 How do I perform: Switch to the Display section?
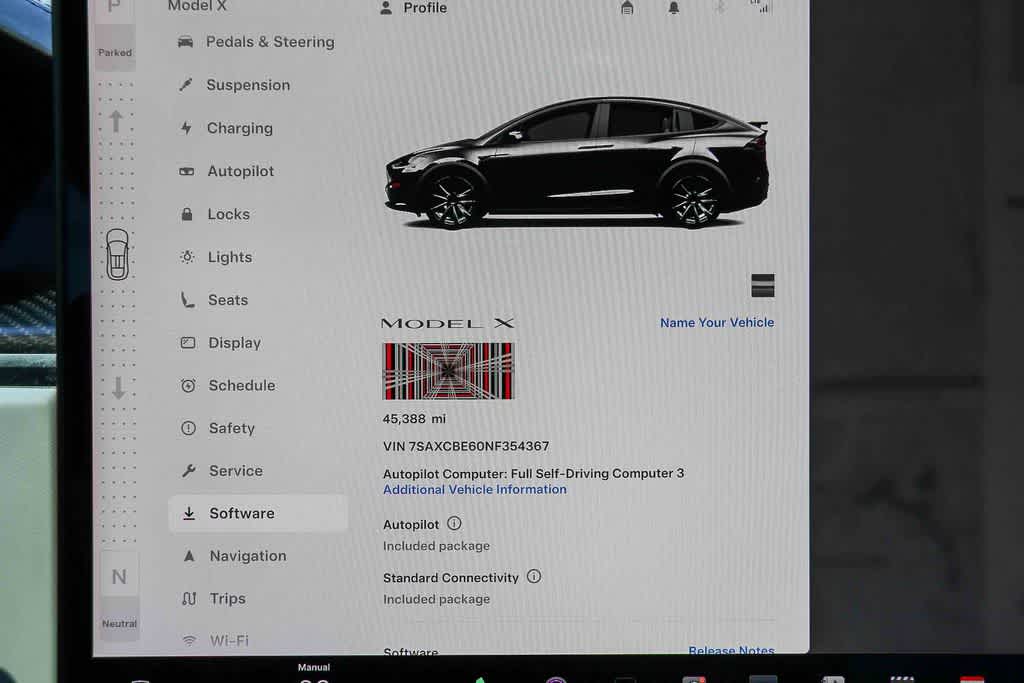[233, 343]
